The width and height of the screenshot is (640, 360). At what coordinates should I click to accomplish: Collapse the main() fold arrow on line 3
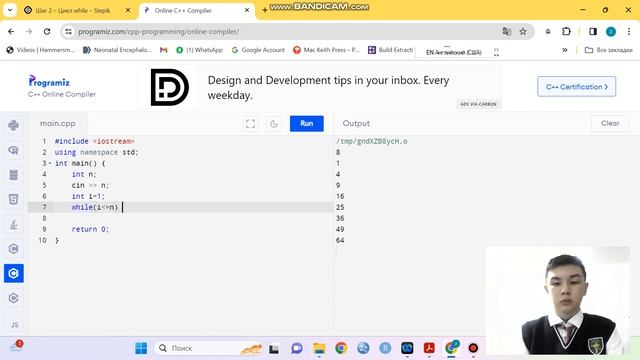point(50,163)
